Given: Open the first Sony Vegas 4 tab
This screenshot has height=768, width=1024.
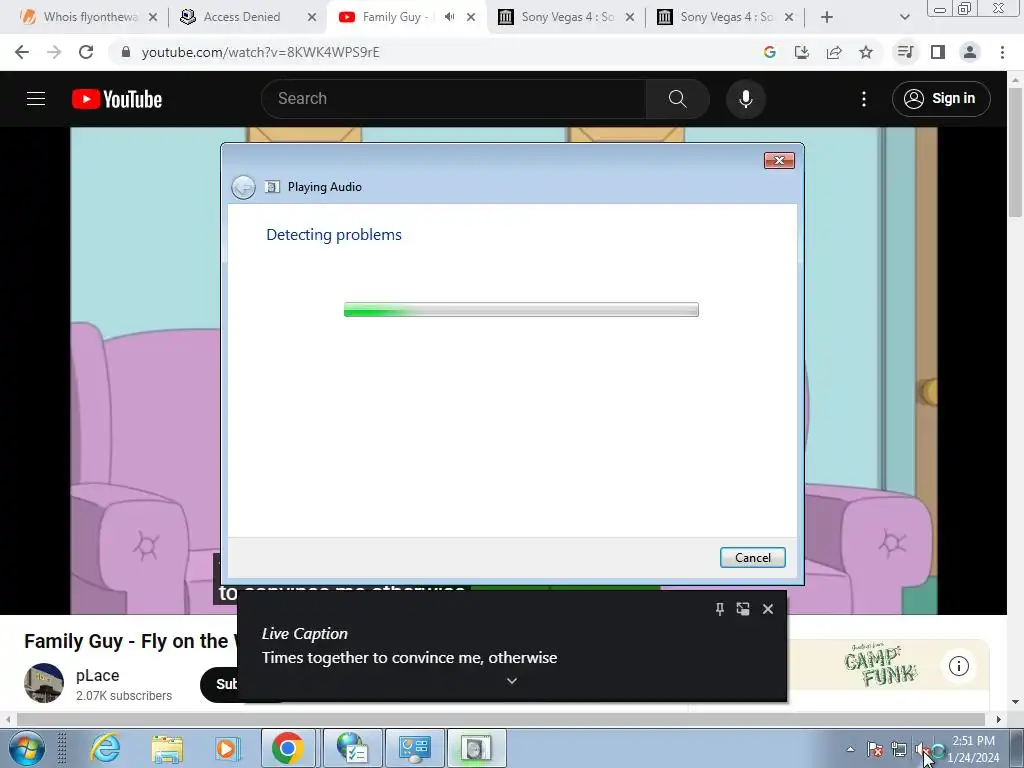Looking at the screenshot, I should [x=567, y=17].
